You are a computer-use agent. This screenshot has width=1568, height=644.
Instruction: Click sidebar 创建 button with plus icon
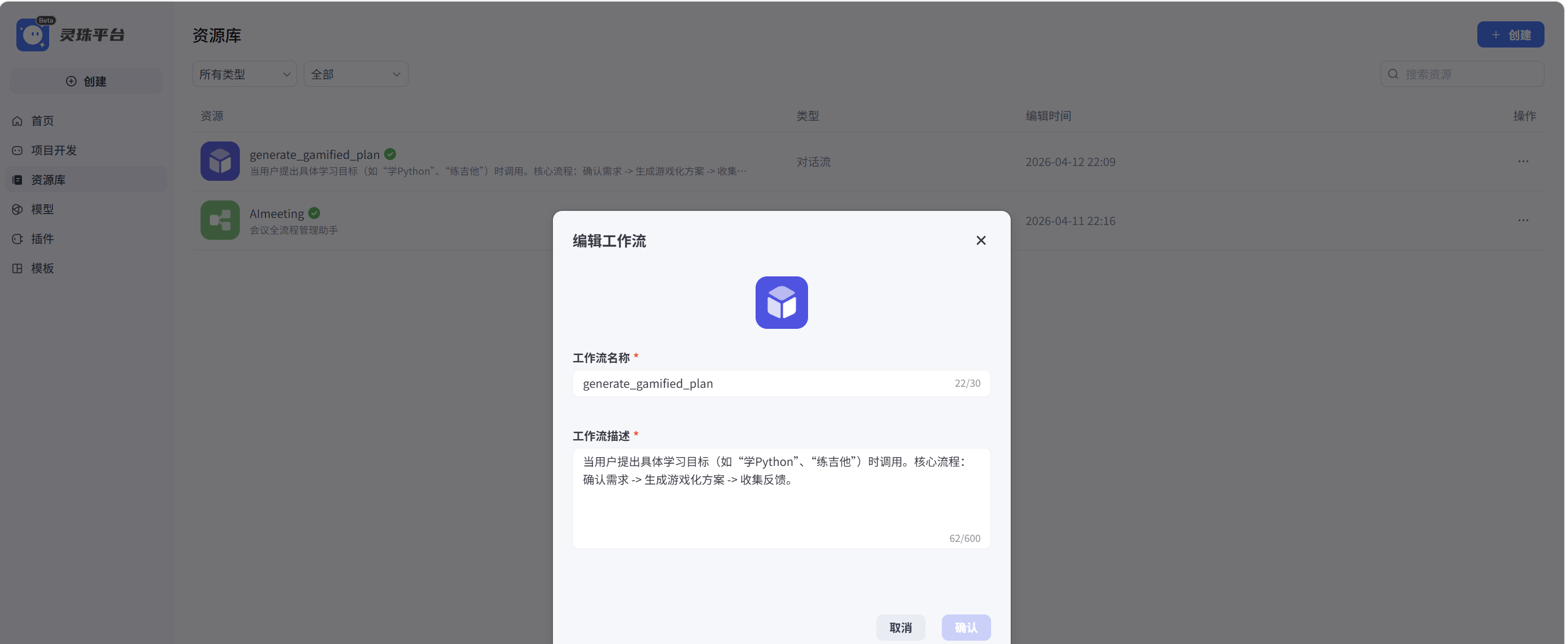point(86,81)
